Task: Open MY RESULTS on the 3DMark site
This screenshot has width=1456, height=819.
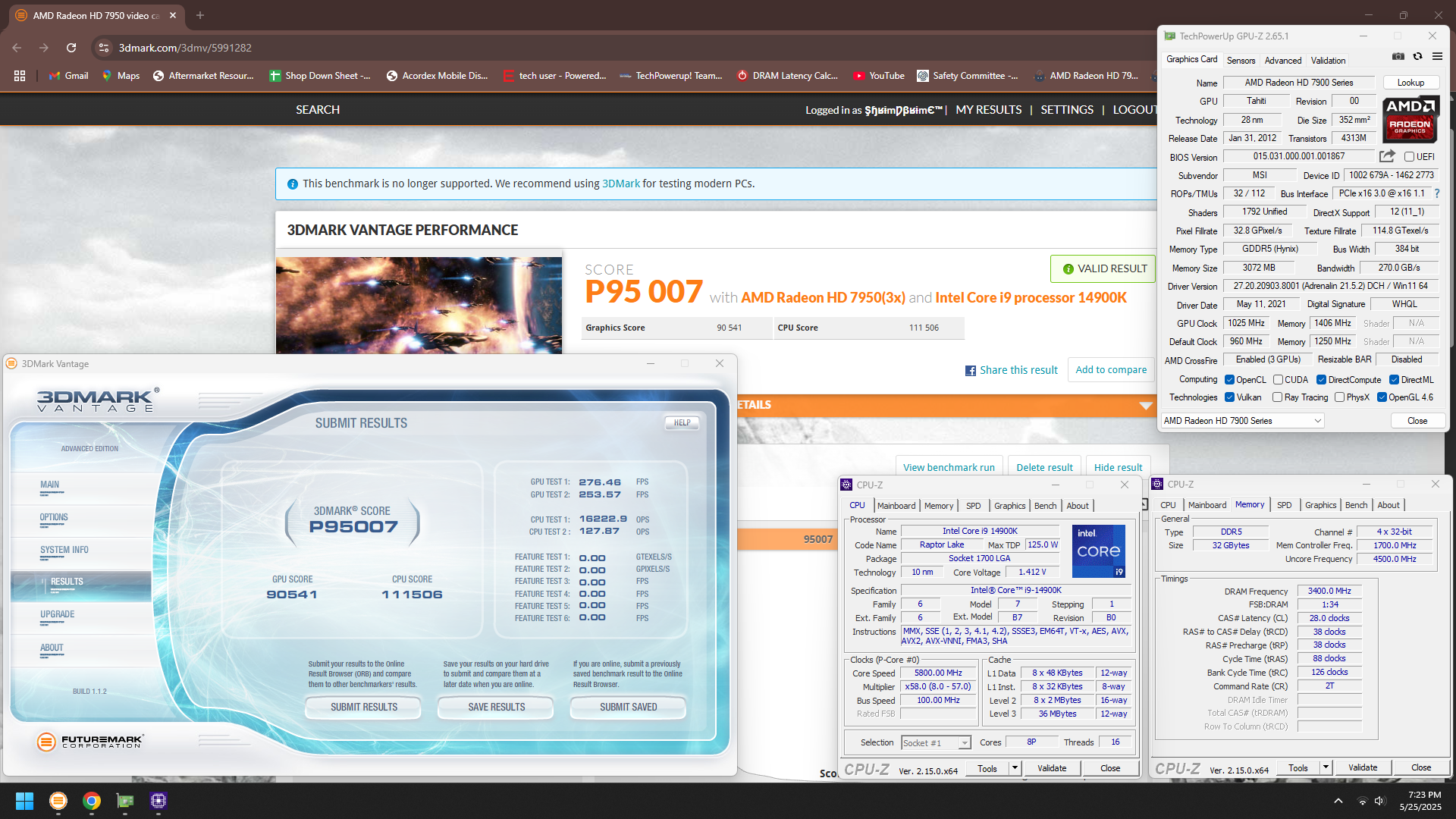Action: [988, 110]
